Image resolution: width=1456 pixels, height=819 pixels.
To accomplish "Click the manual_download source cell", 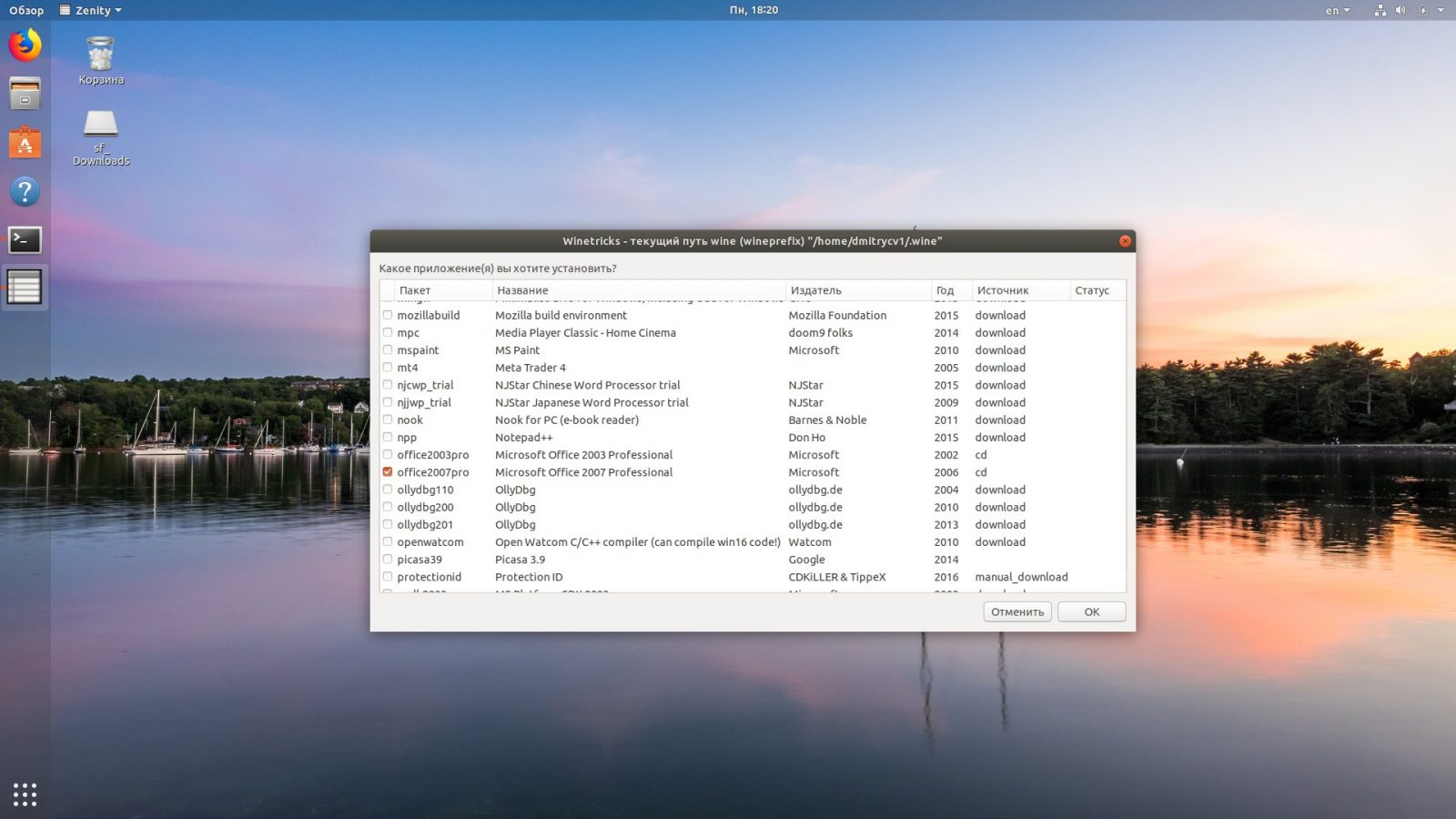I will [1021, 577].
